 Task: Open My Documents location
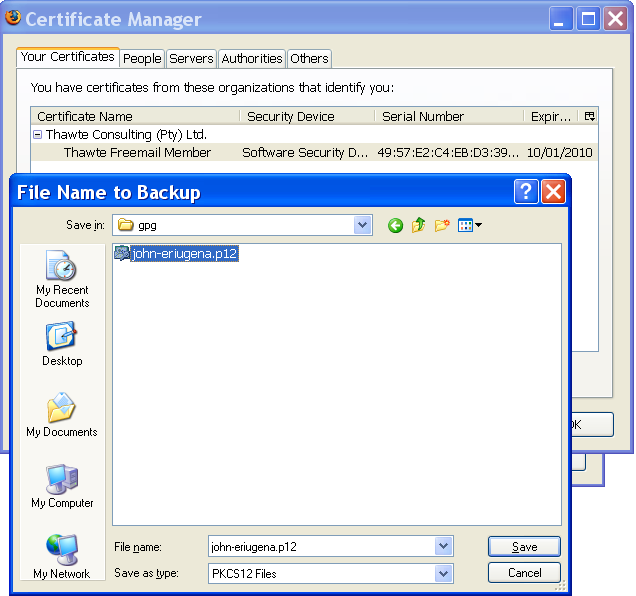[62, 415]
